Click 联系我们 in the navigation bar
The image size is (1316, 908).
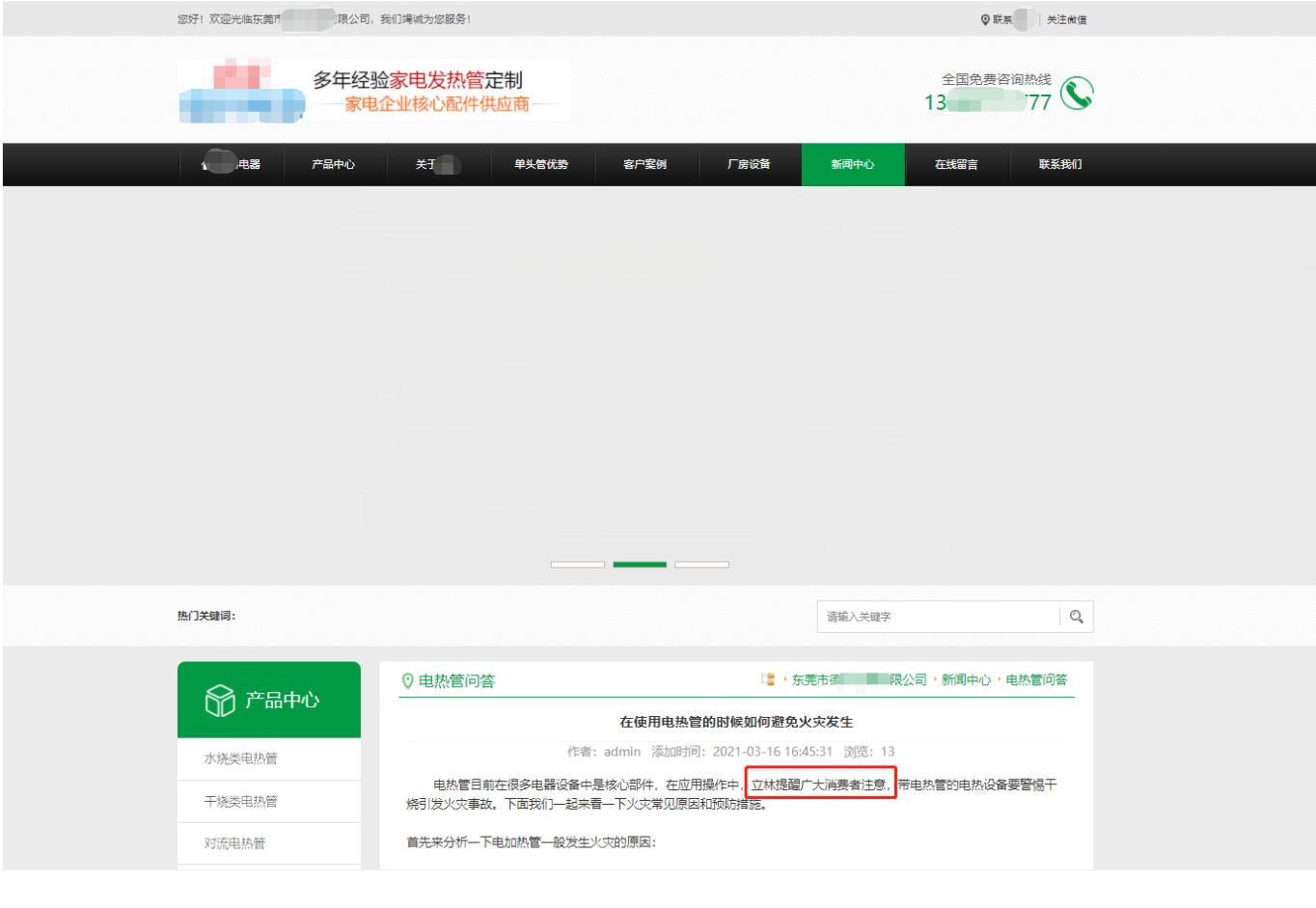tap(1059, 164)
